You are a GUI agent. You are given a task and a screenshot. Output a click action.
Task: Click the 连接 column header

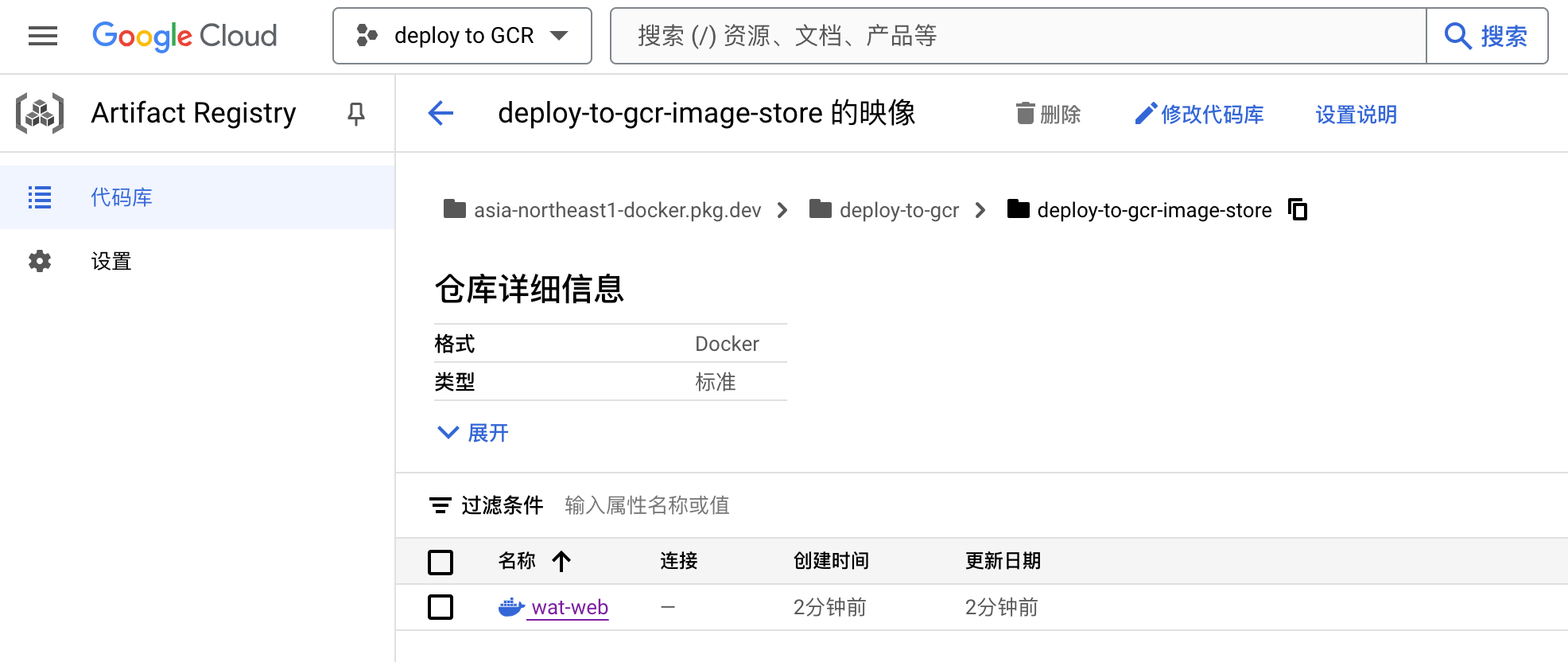[678, 561]
